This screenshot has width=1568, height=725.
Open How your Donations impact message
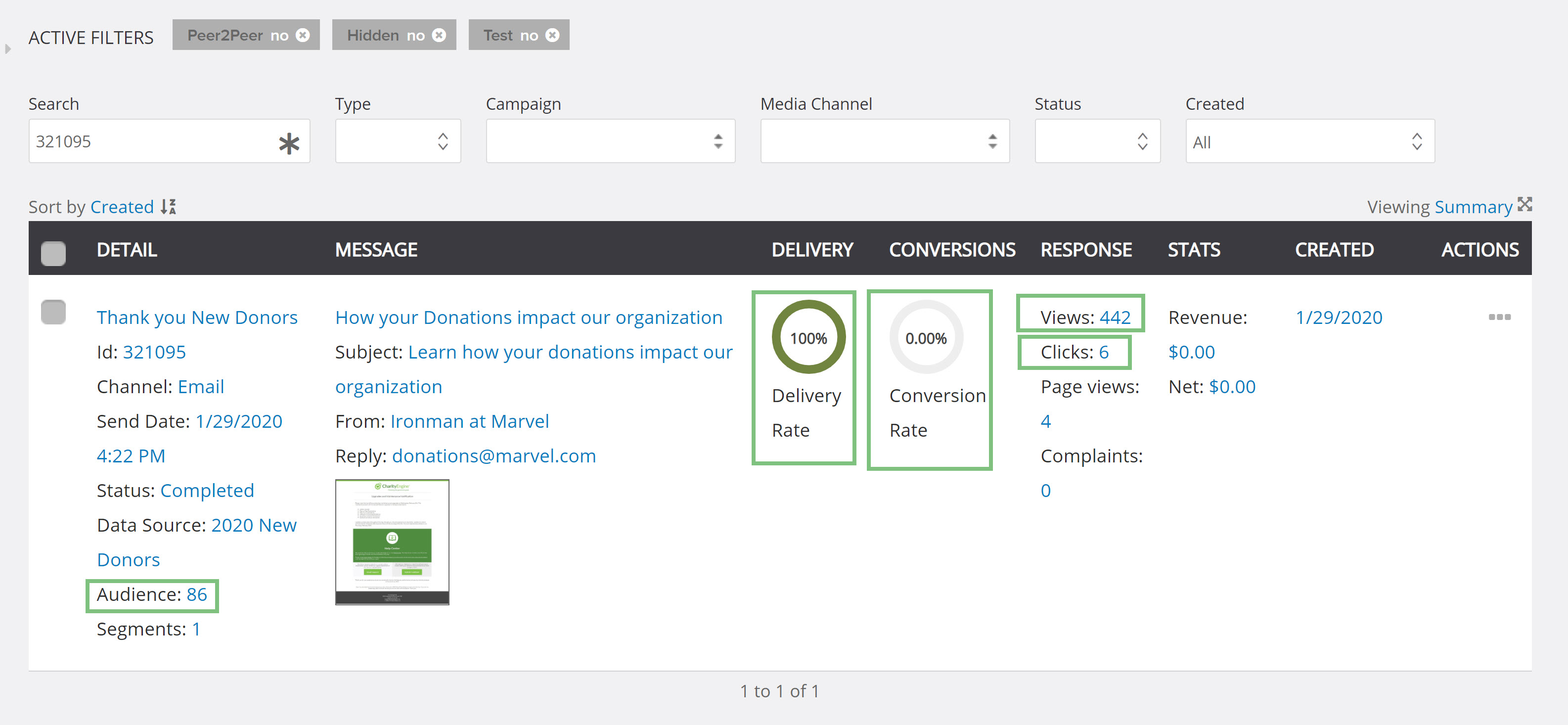pyautogui.click(x=529, y=317)
